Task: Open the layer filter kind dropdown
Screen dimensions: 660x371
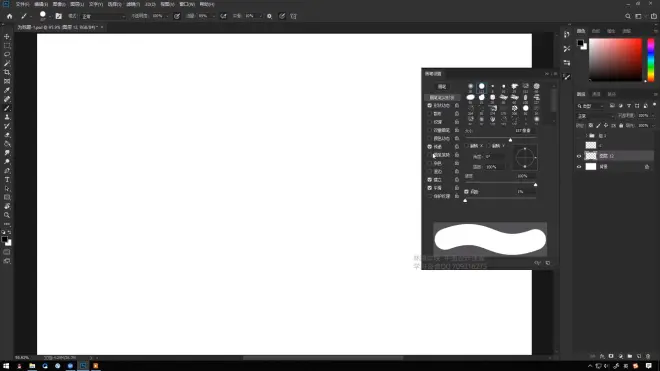Action: point(591,106)
